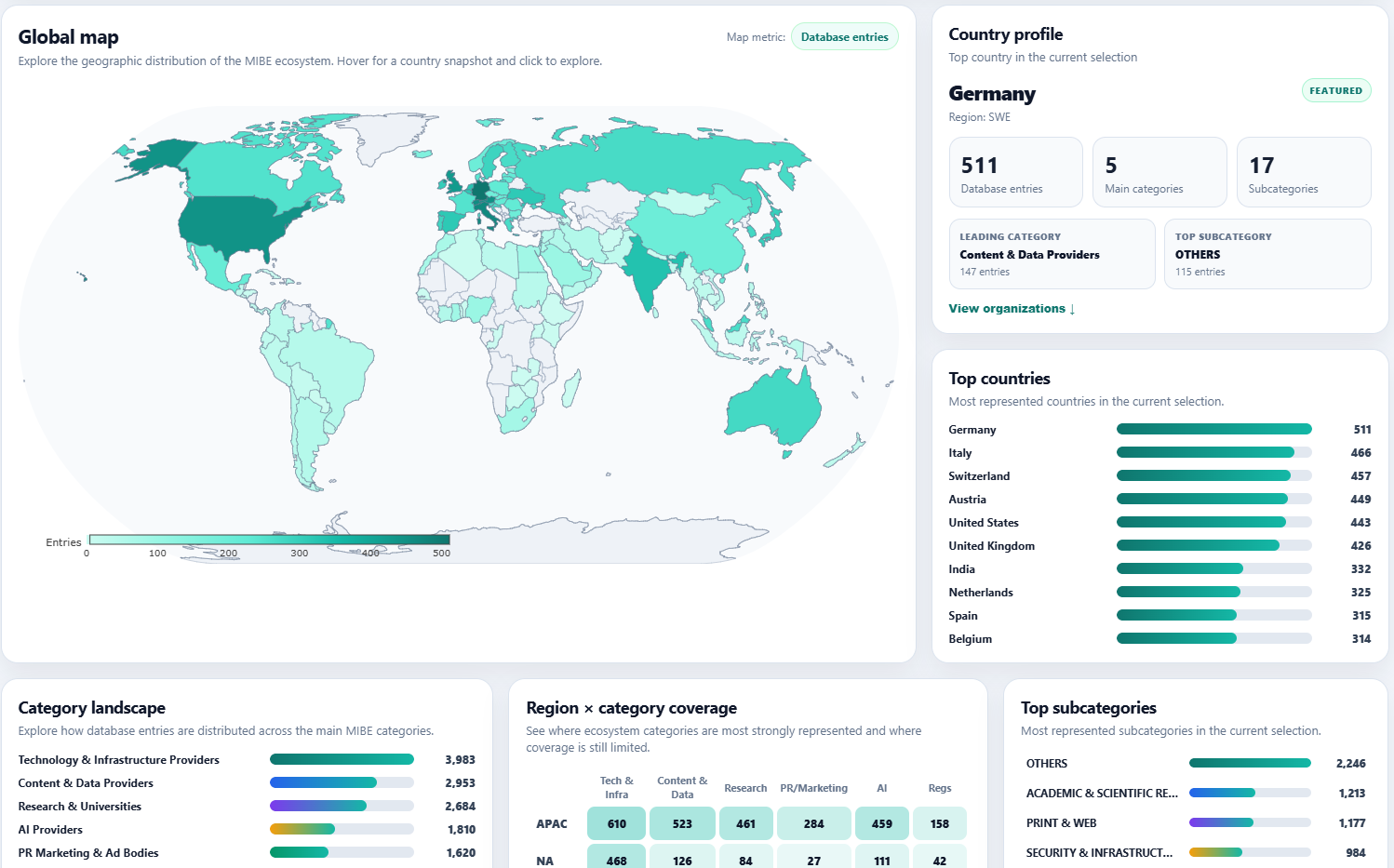The image size is (1394, 868).
Task: Select NA Research cell 84
Action: pos(746,857)
